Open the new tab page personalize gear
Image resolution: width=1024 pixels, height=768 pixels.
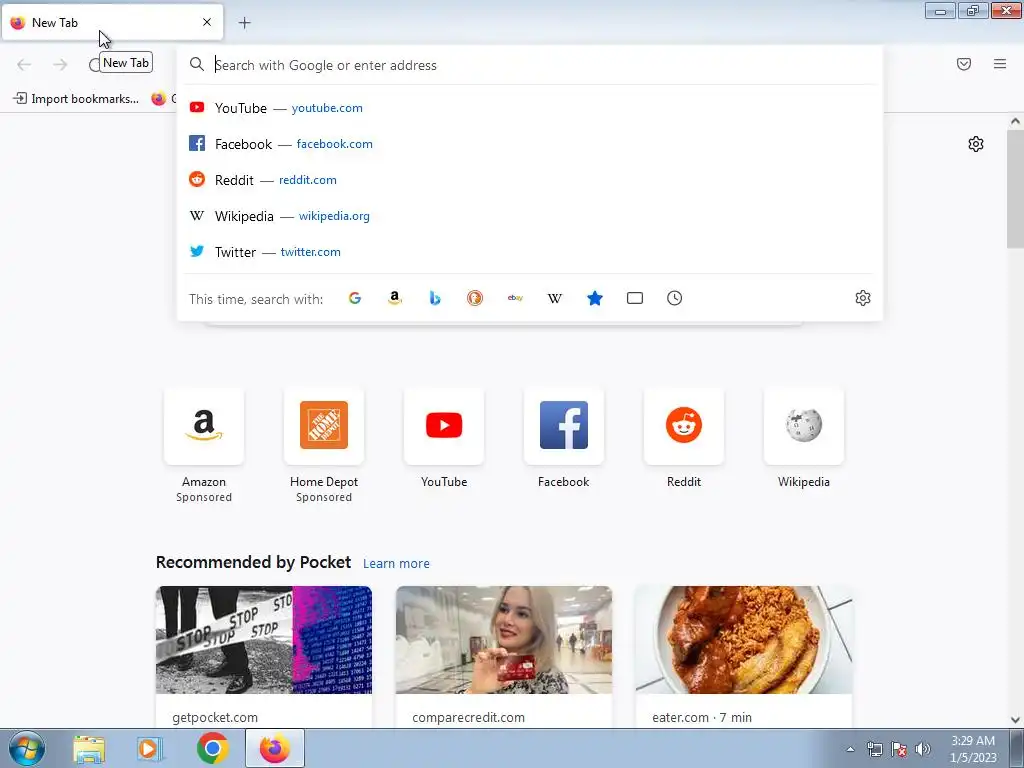(x=976, y=144)
